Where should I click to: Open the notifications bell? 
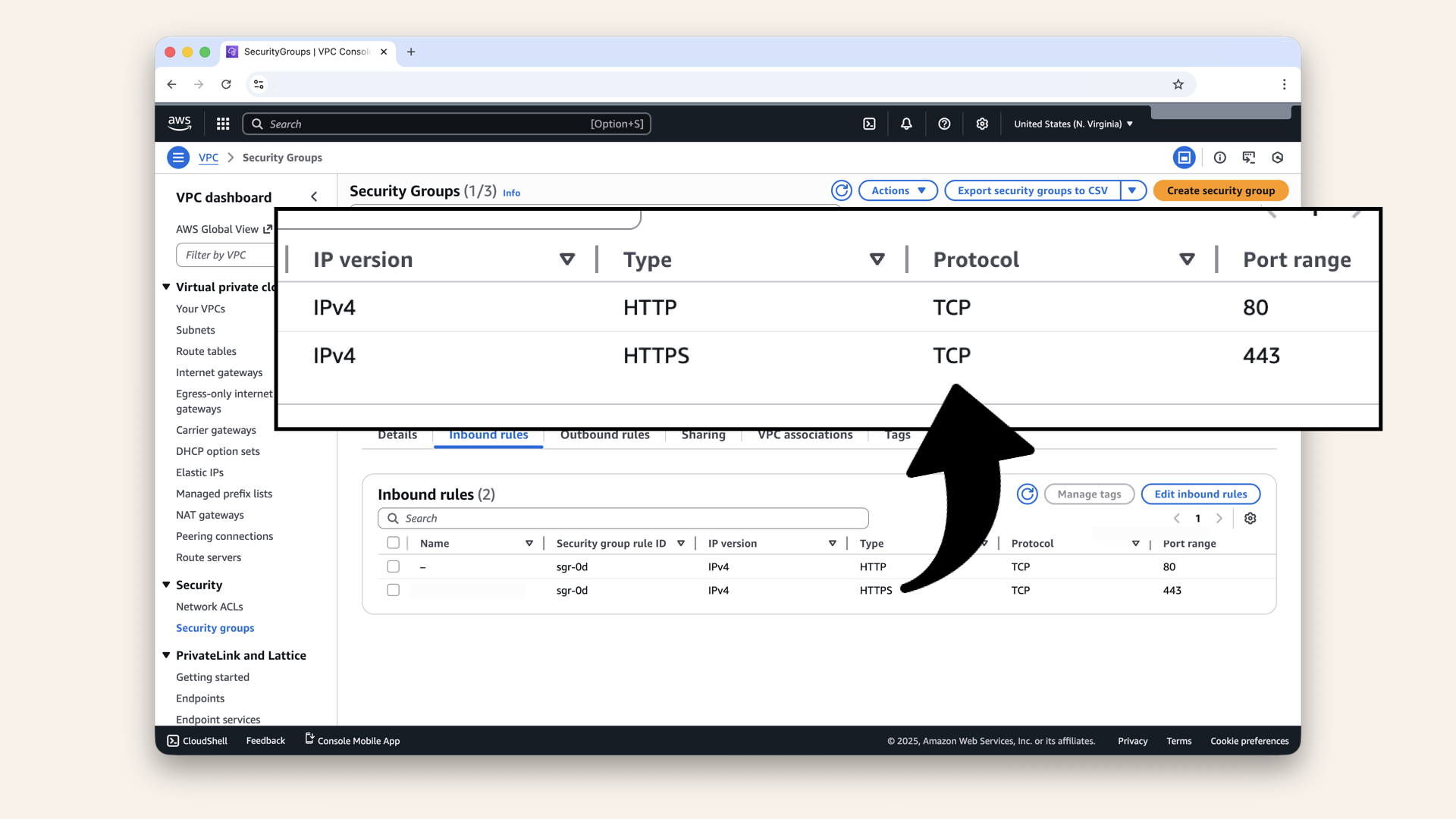pos(906,123)
